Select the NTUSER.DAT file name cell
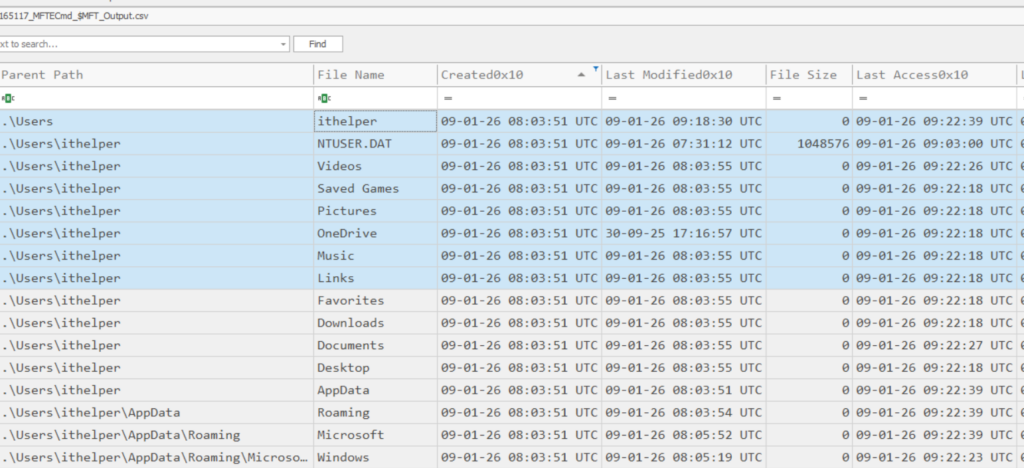 (375, 143)
